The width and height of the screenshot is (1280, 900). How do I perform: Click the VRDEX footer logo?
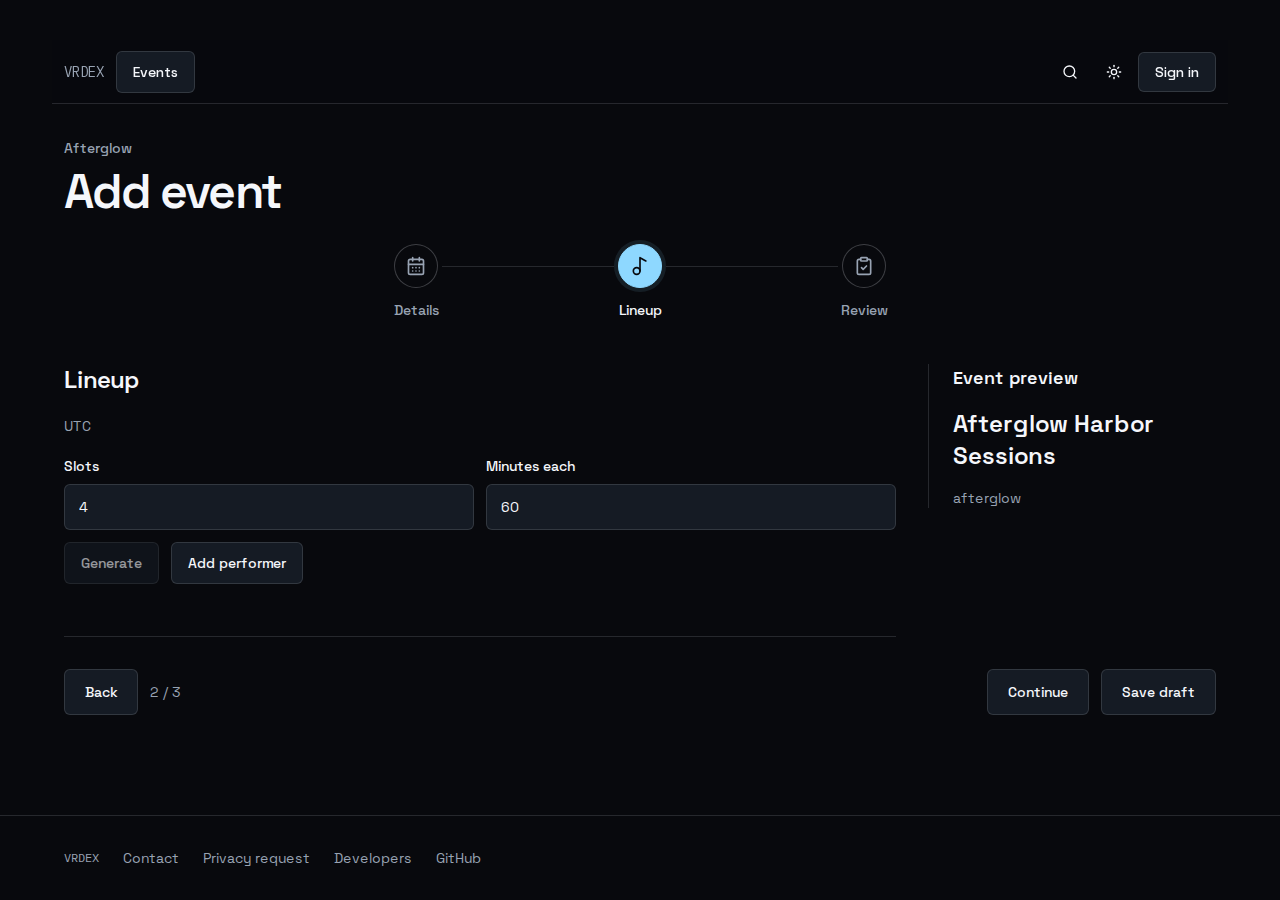tap(82, 858)
